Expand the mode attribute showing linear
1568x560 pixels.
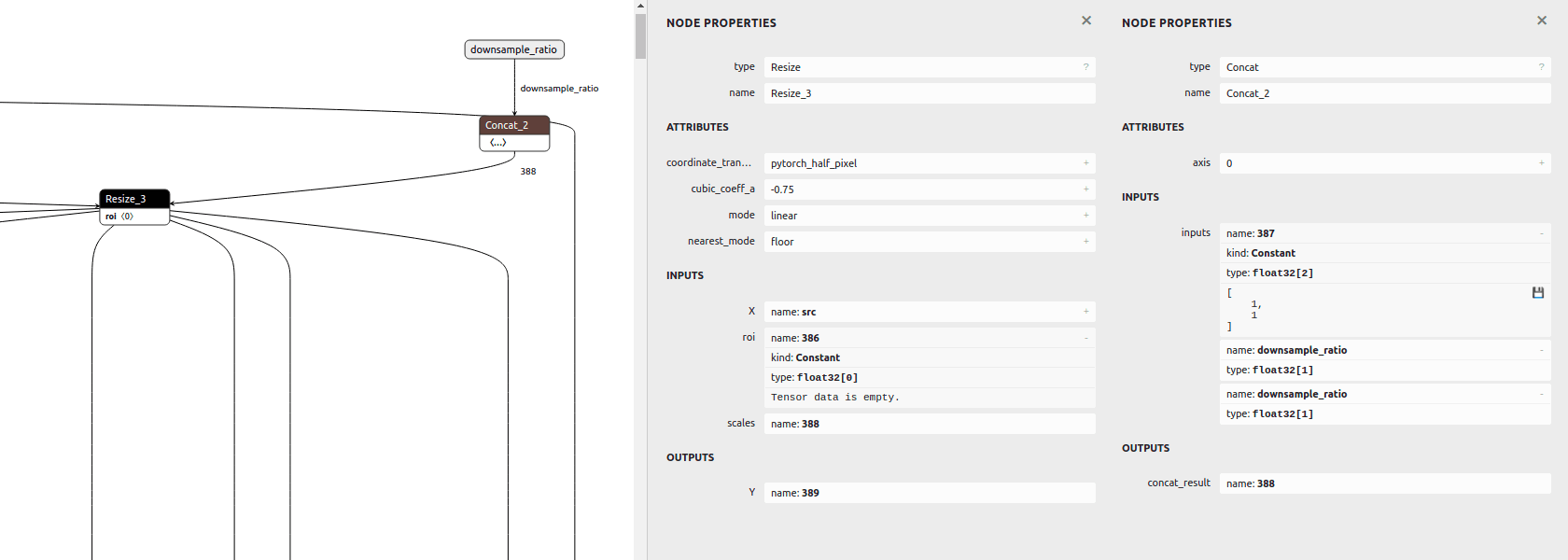[x=1085, y=216]
